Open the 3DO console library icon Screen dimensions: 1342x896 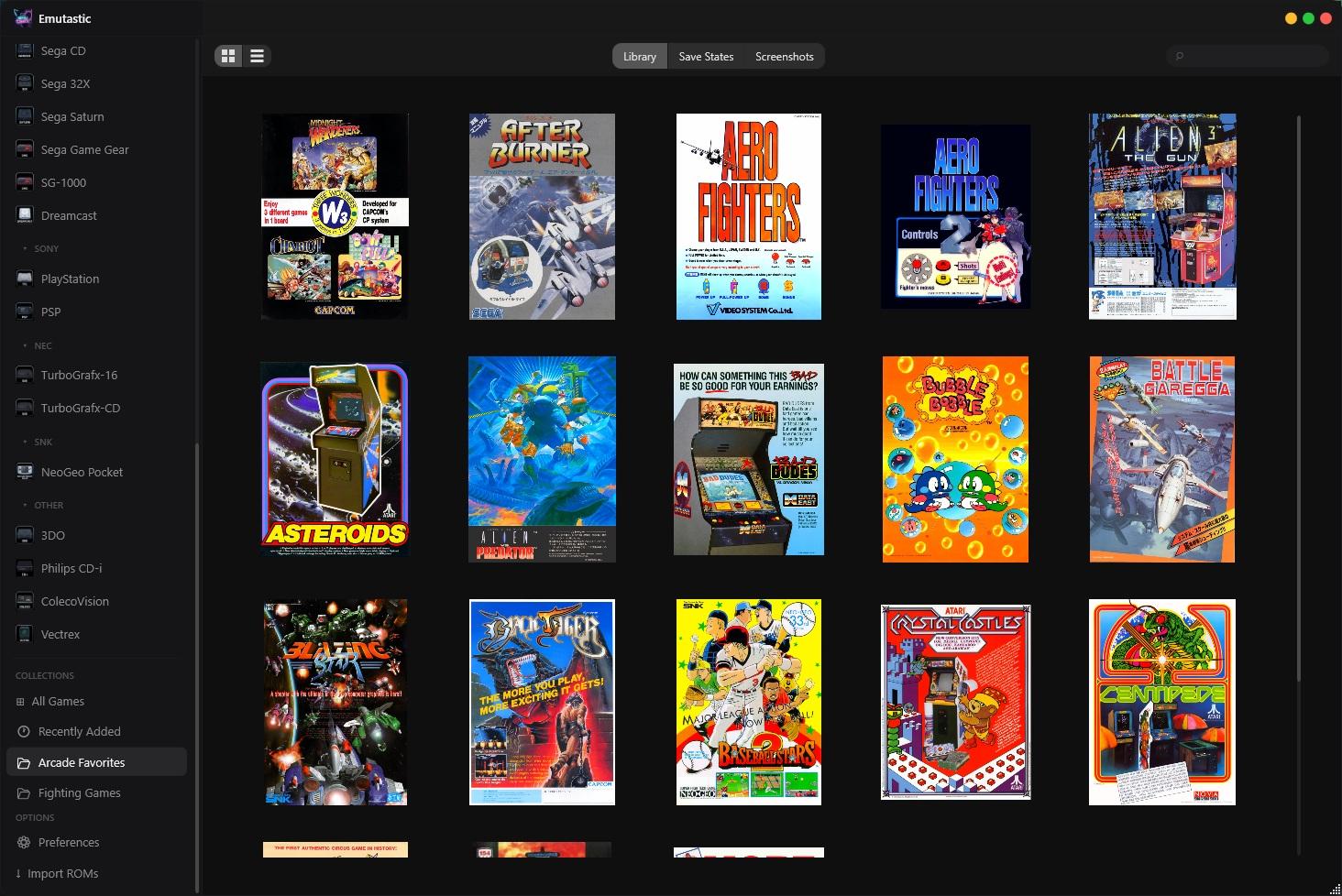[x=24, y=535]
